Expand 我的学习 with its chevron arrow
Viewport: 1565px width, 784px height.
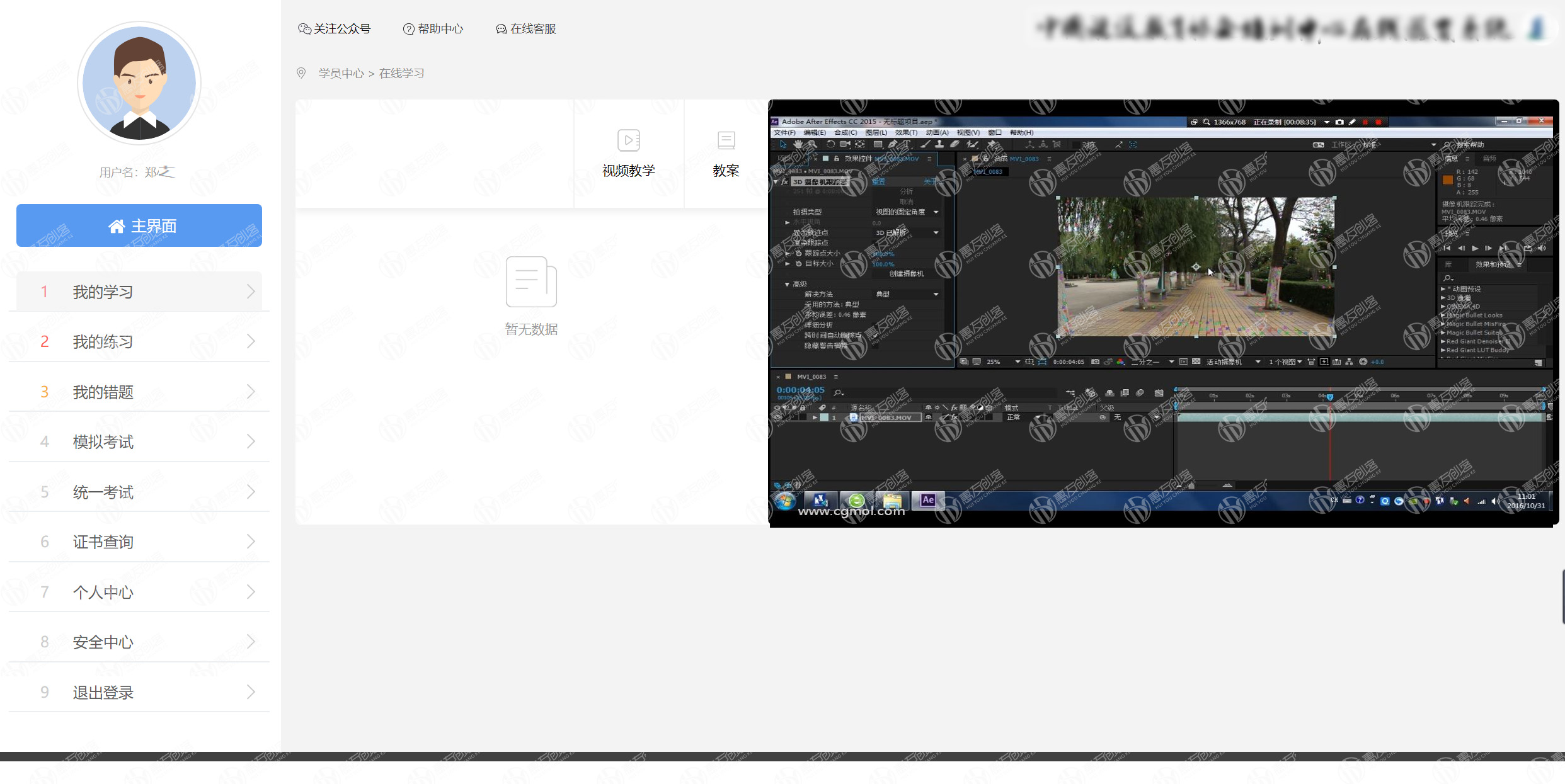tap(251, 292)
